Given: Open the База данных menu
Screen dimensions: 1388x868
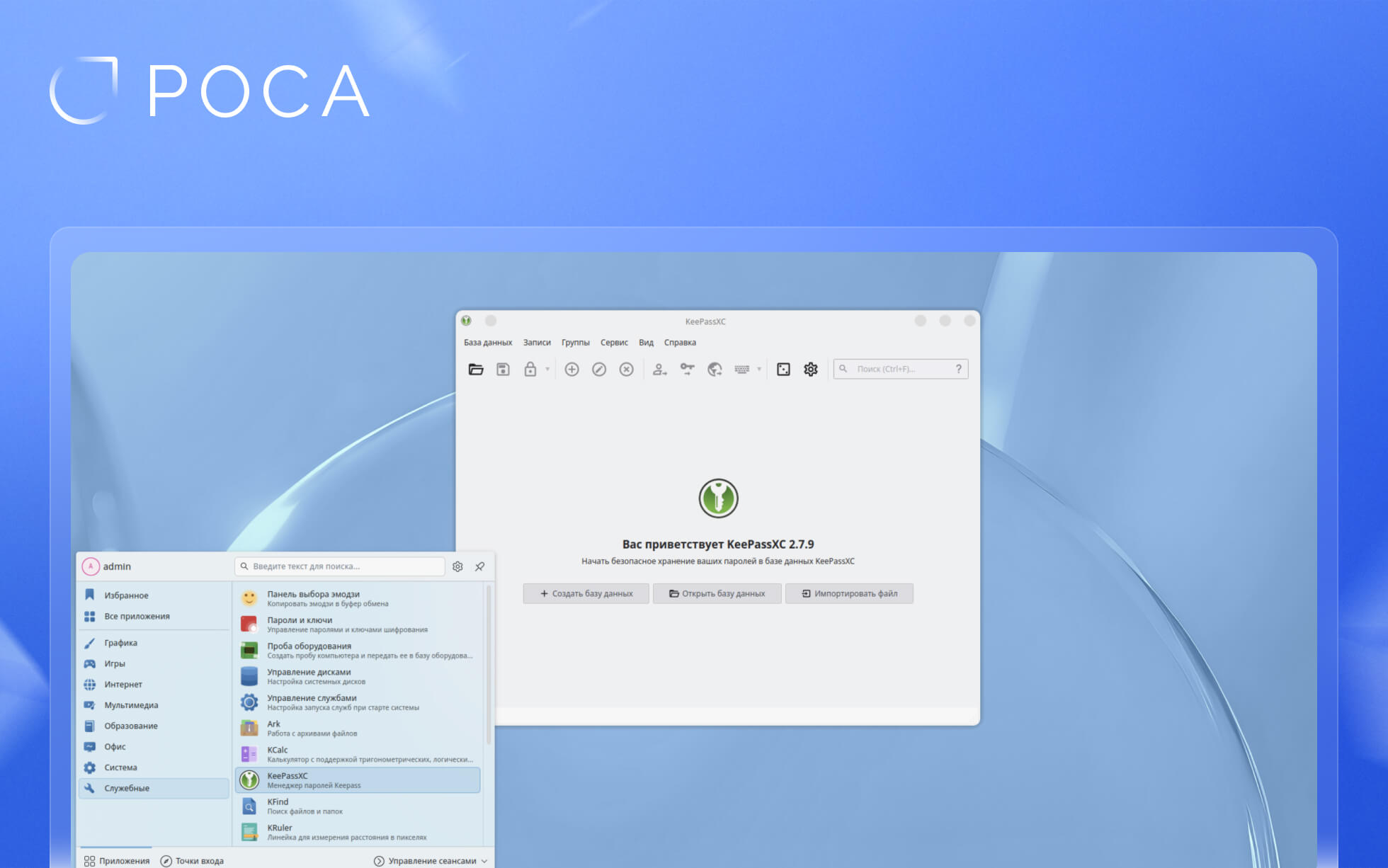Looking at the screenshot, I should click(488, 342).
